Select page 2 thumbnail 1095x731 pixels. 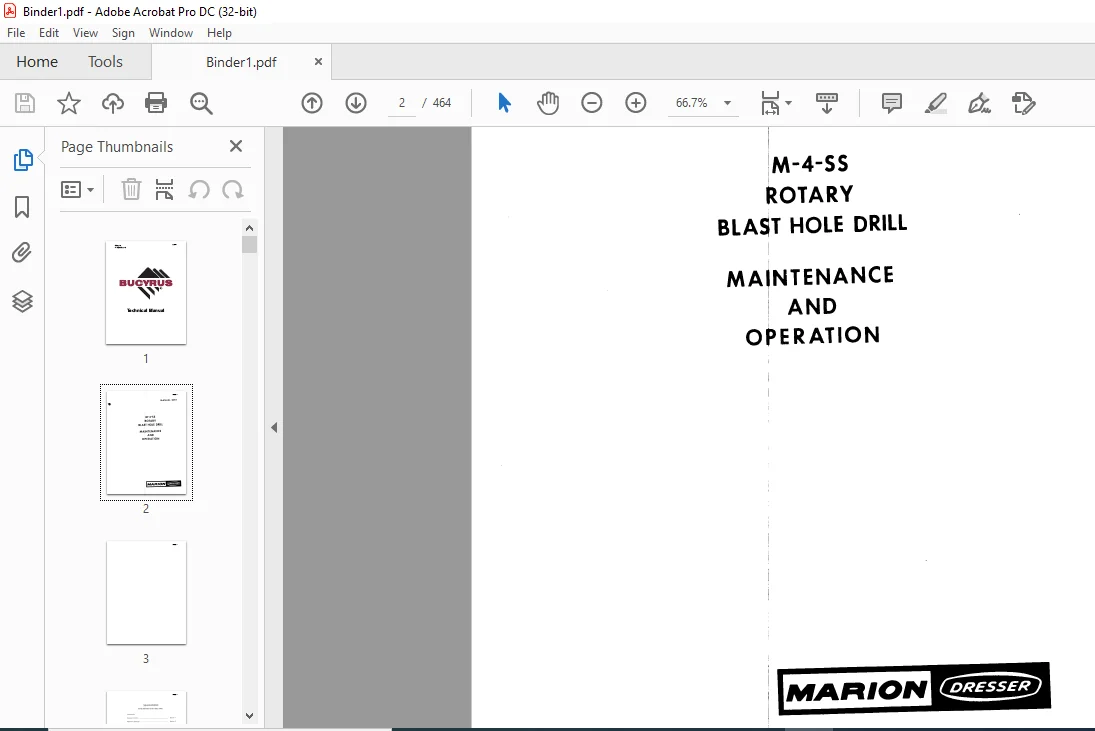coord(146,442)
